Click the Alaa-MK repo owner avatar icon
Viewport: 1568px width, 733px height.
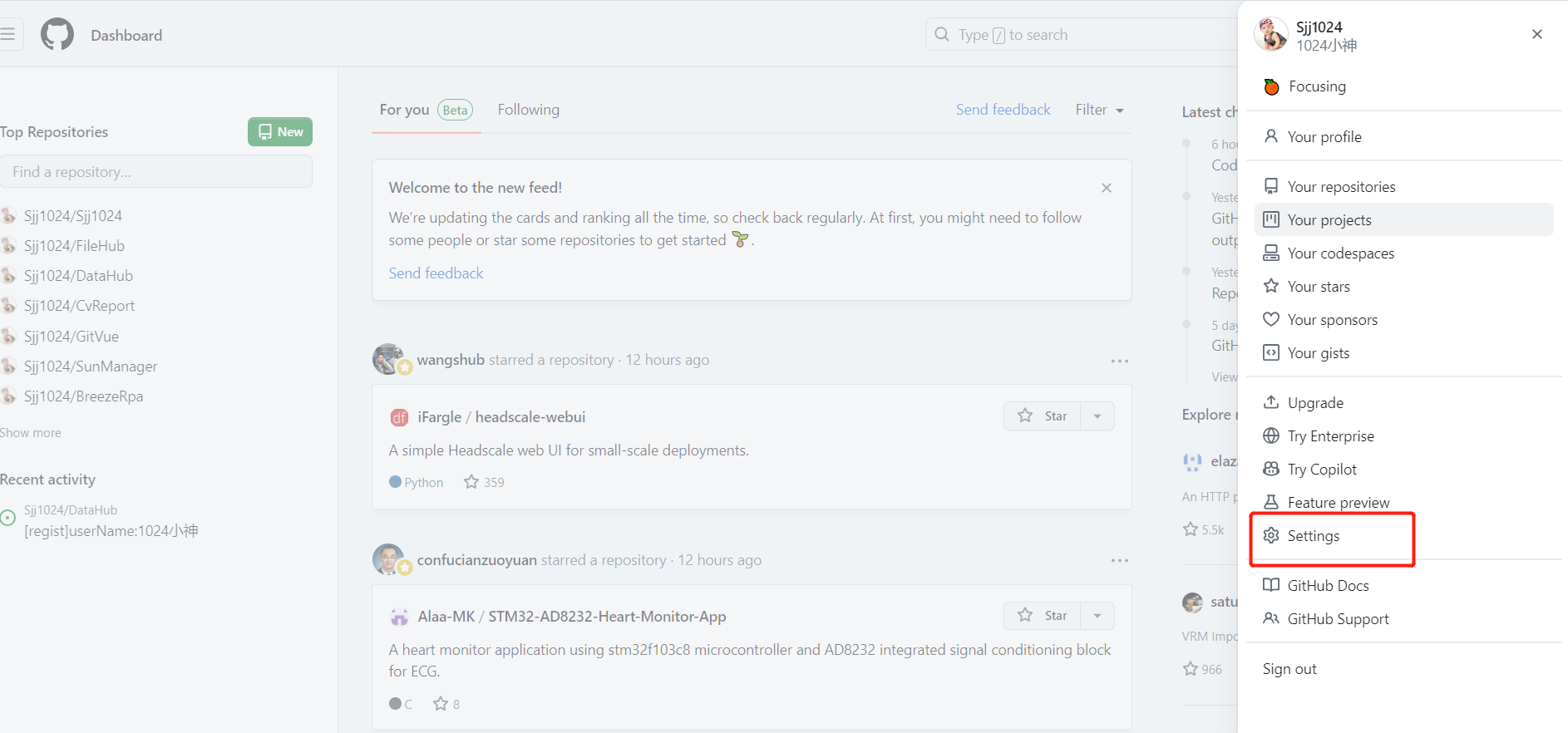coord(399,617)
